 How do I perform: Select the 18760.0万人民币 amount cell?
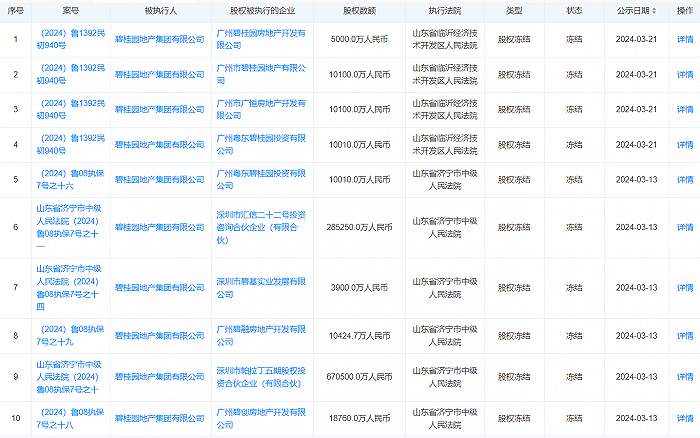tap(359, 418)
